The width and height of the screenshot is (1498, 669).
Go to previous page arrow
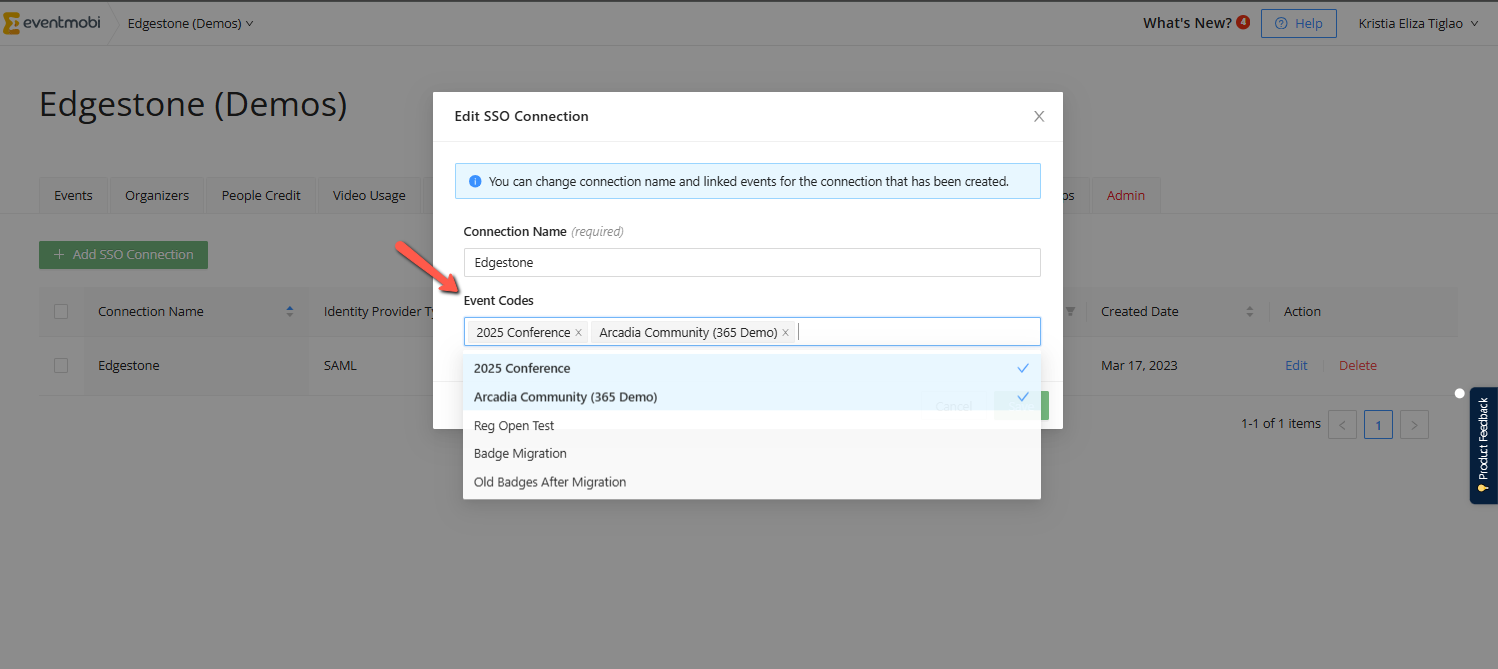[1342, 425]
